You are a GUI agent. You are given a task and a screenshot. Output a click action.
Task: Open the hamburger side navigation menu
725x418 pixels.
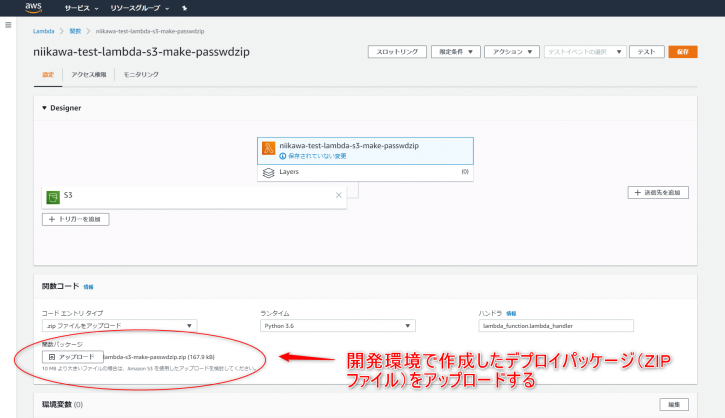click(8, 25)
